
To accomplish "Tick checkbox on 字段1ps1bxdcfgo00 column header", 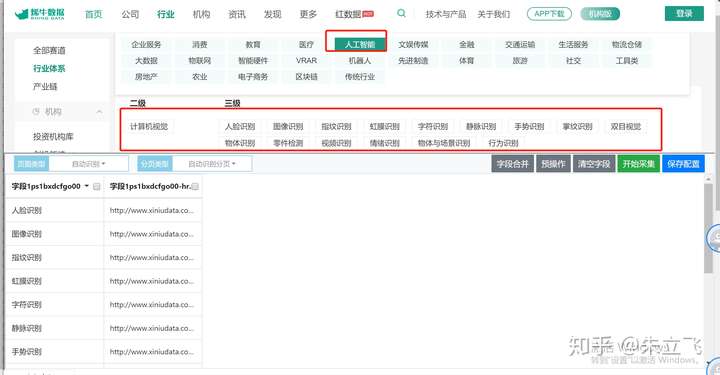I will (96, 186).
